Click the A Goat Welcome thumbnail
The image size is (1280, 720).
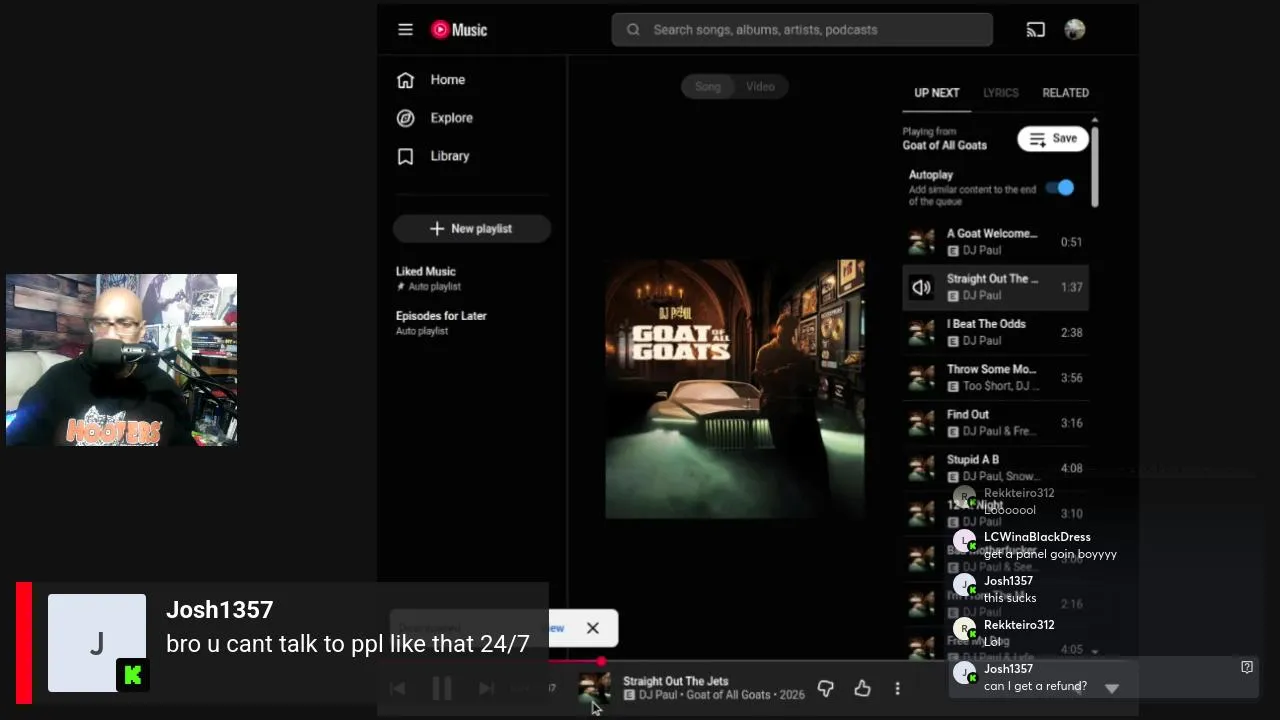pyautogui.click(x=921, y=242)
